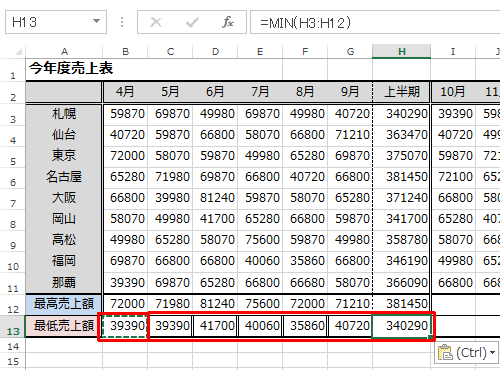Image resolution: width=500 pixels, height=370 pixels.
Task: Click the 岡山 row label
Action: [x=64, y=219]
